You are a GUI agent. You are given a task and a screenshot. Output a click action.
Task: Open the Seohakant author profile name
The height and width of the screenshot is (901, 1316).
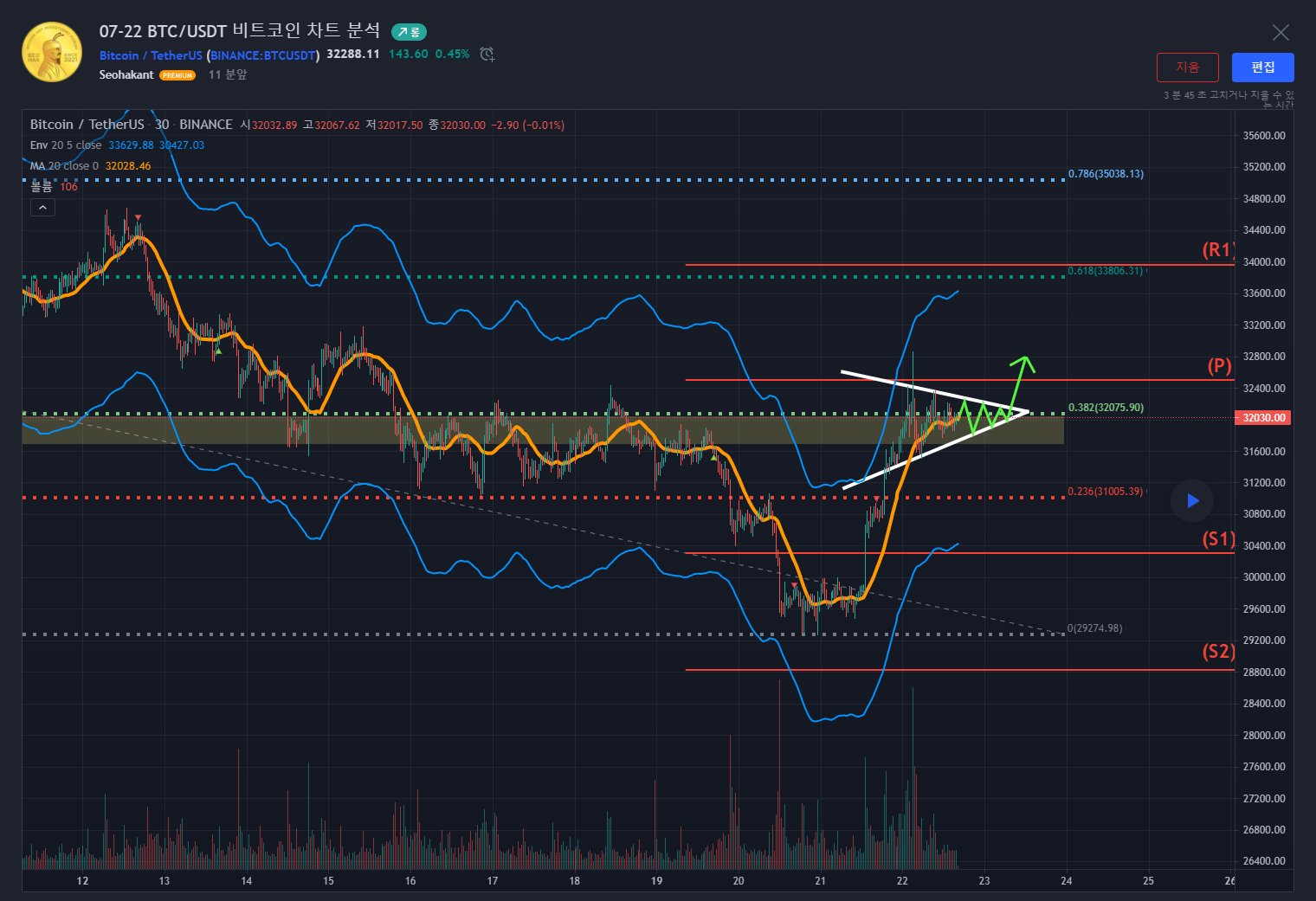pyautogui.click(x=126, y=75)
